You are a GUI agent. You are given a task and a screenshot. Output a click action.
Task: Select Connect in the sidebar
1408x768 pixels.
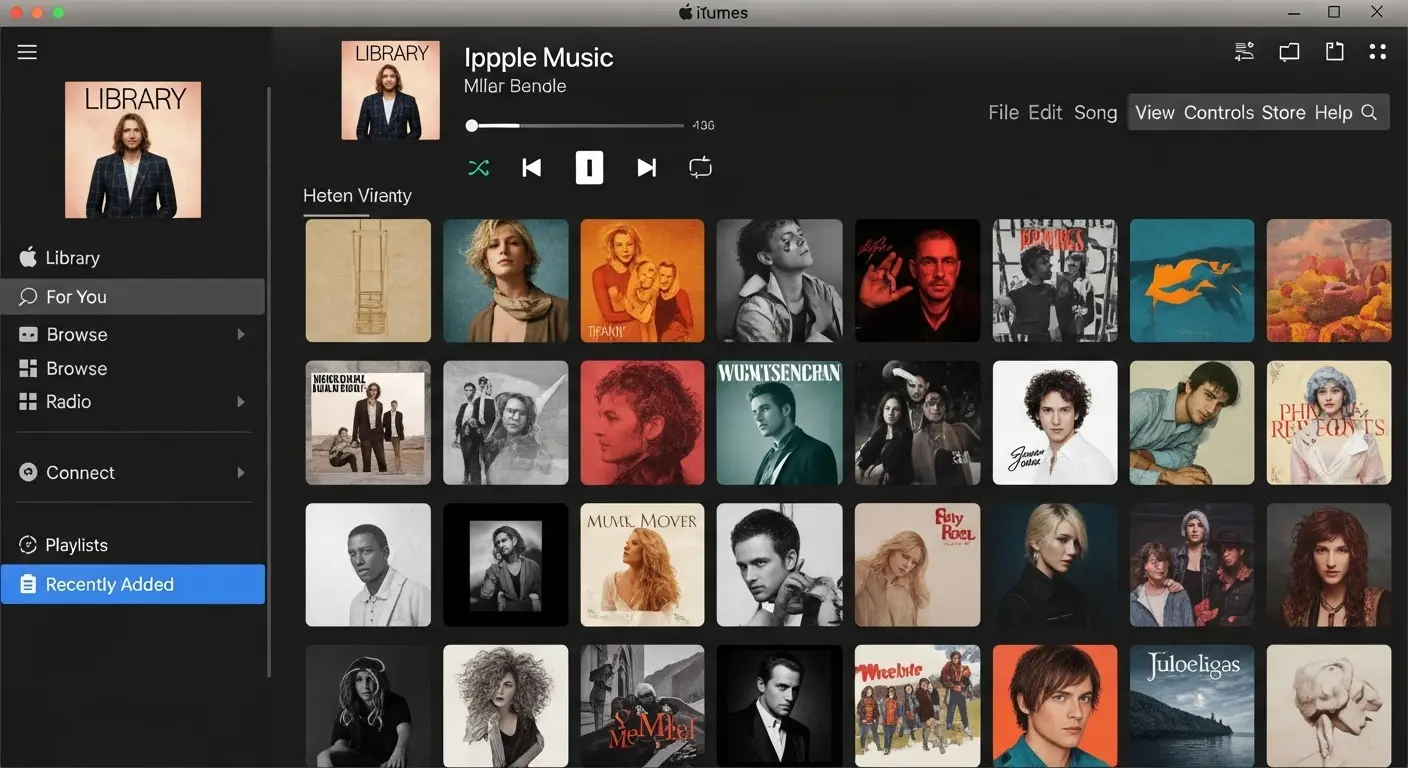click(x=133, y=473)
